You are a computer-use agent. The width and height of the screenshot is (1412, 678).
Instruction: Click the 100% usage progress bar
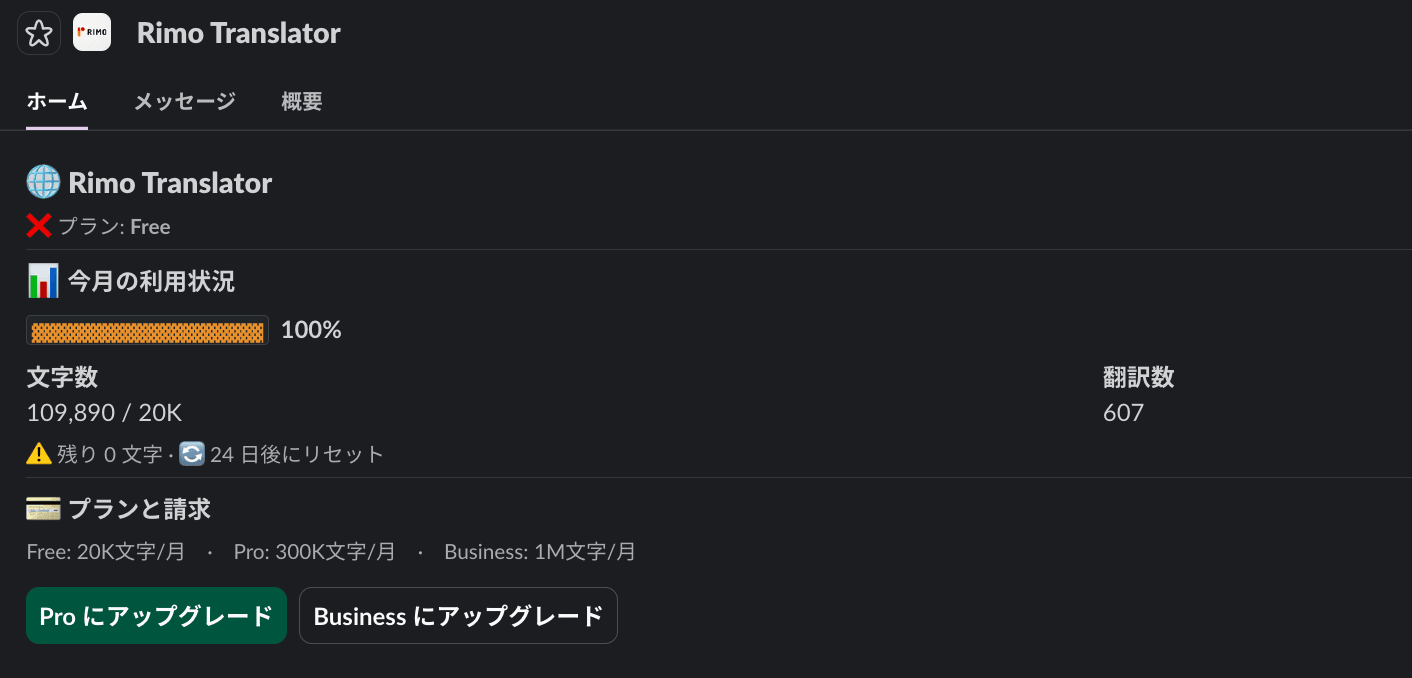(x=147, y=330)
